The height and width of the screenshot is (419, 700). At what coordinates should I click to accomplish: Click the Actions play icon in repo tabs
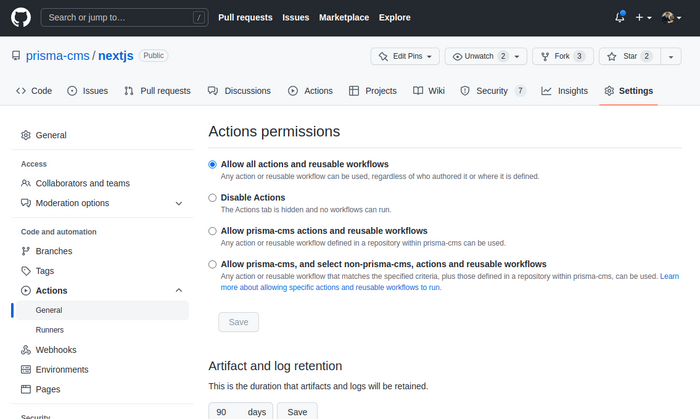click(293, 91)
